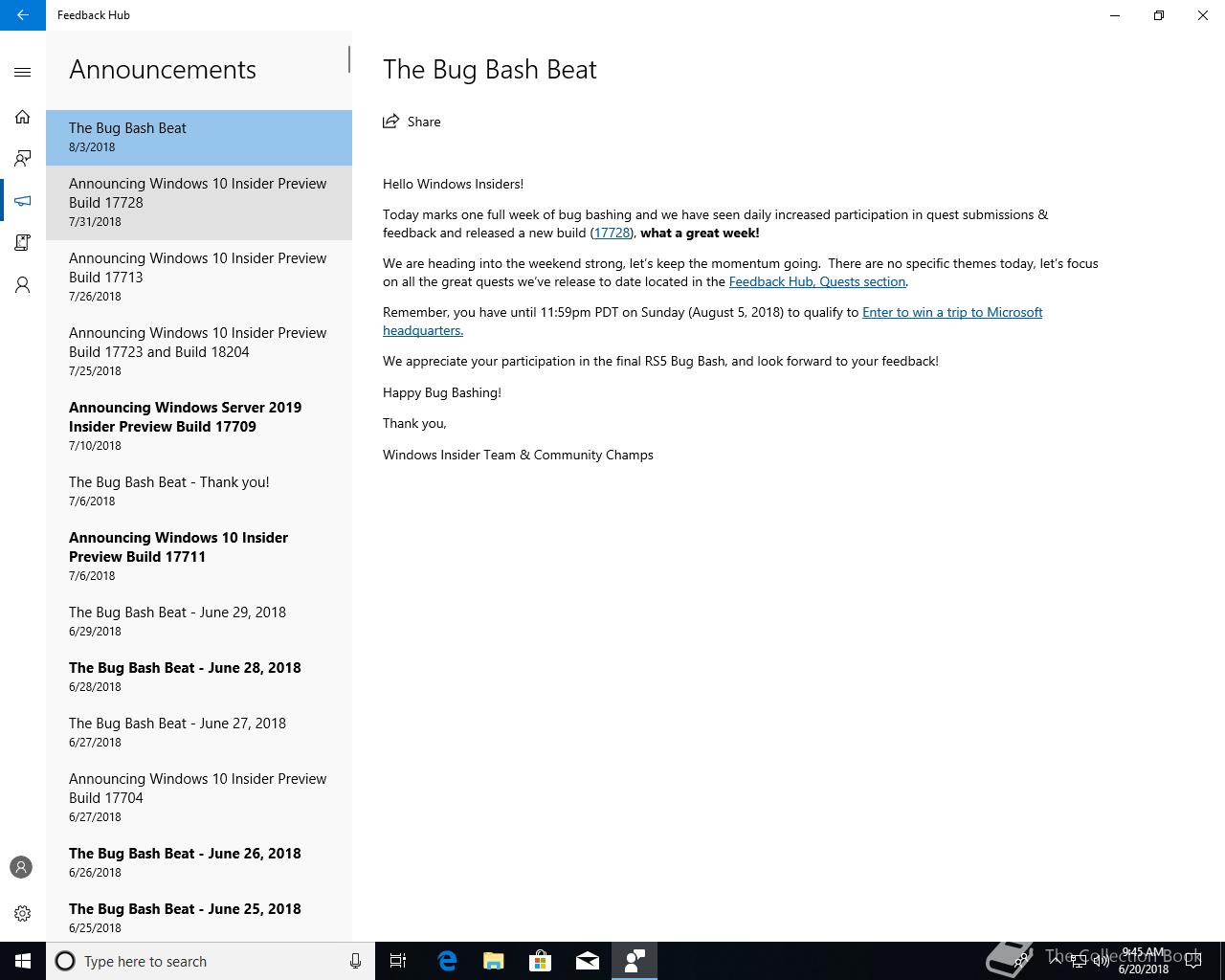
Task: Open the Mail app from the taskbar
Action: 587,961
